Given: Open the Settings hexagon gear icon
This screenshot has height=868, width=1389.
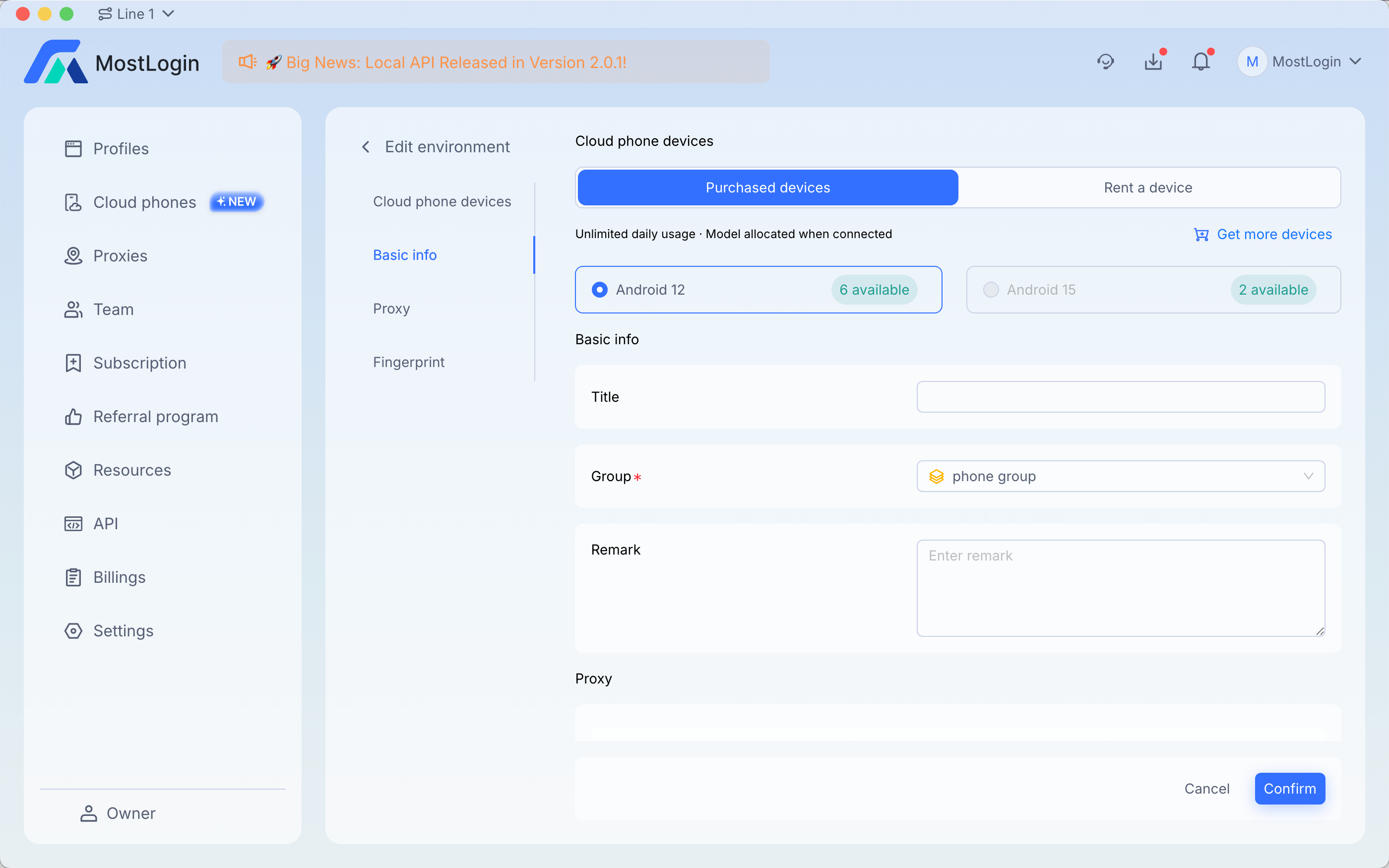Looking at the screenshot, I should [x=73, y=631].
